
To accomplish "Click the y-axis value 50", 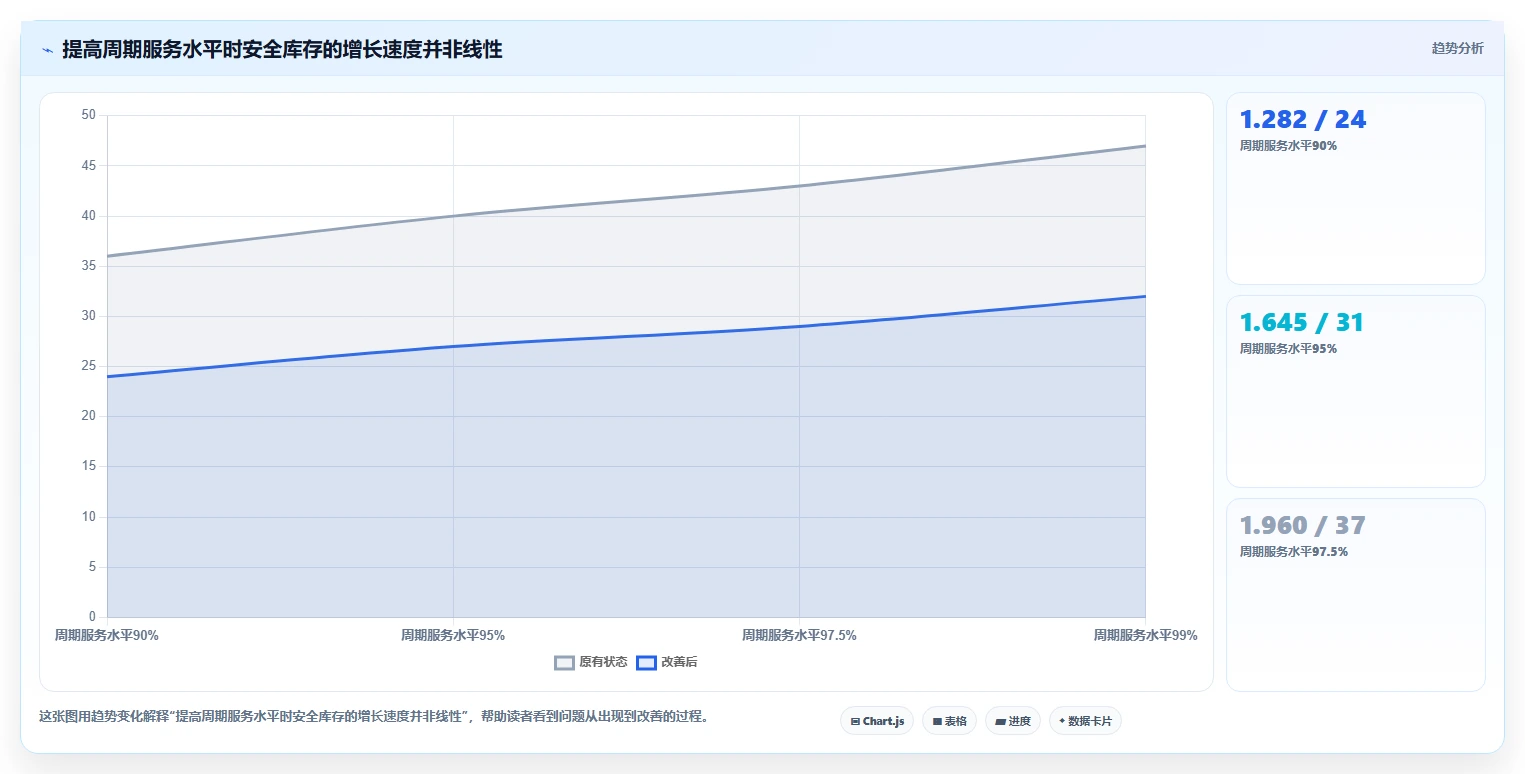I will click(88, 115).
